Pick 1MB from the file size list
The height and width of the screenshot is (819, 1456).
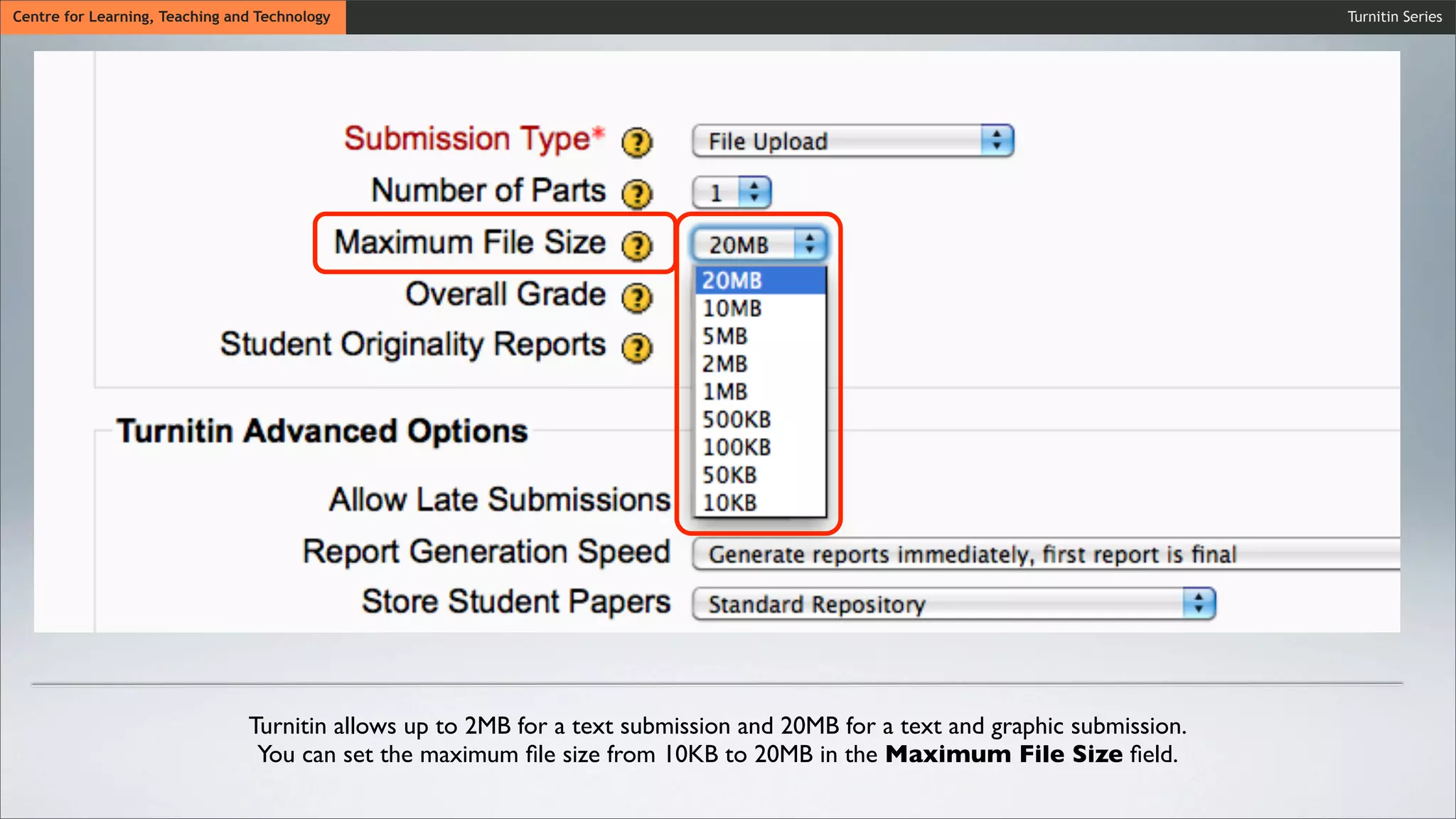pyautogui.click(x=760, y=392)
